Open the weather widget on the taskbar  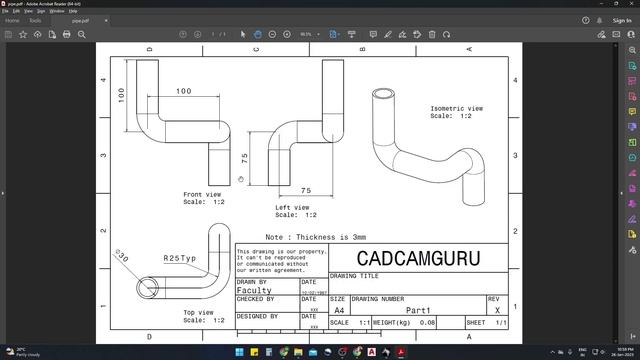coord(22,352)
